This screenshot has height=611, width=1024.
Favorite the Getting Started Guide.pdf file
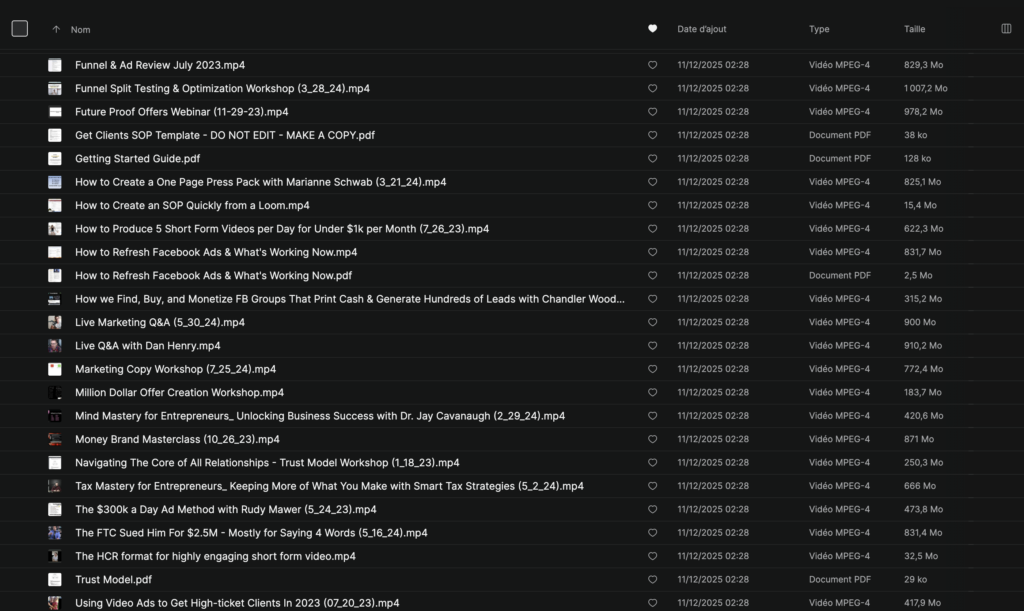(653, 159)
